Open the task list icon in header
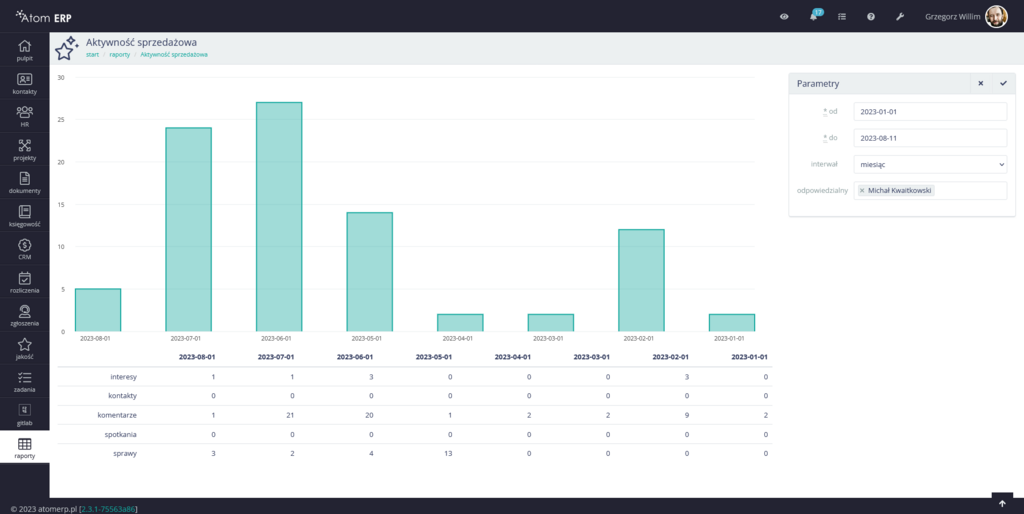 [842, 17]
